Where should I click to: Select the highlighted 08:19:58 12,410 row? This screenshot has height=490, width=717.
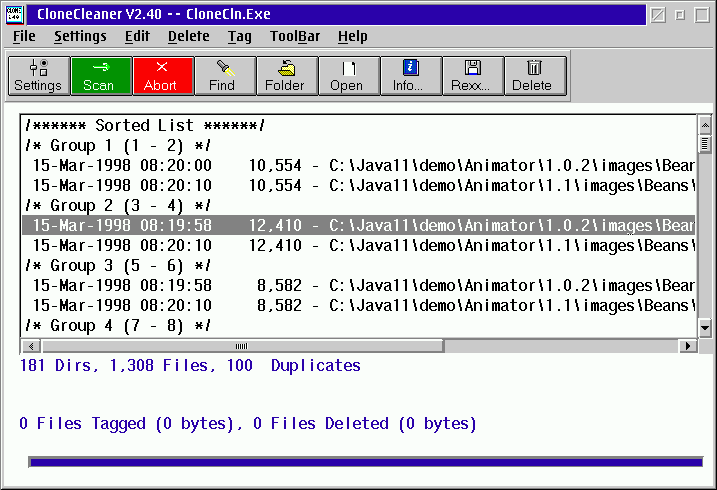point(359,225)
